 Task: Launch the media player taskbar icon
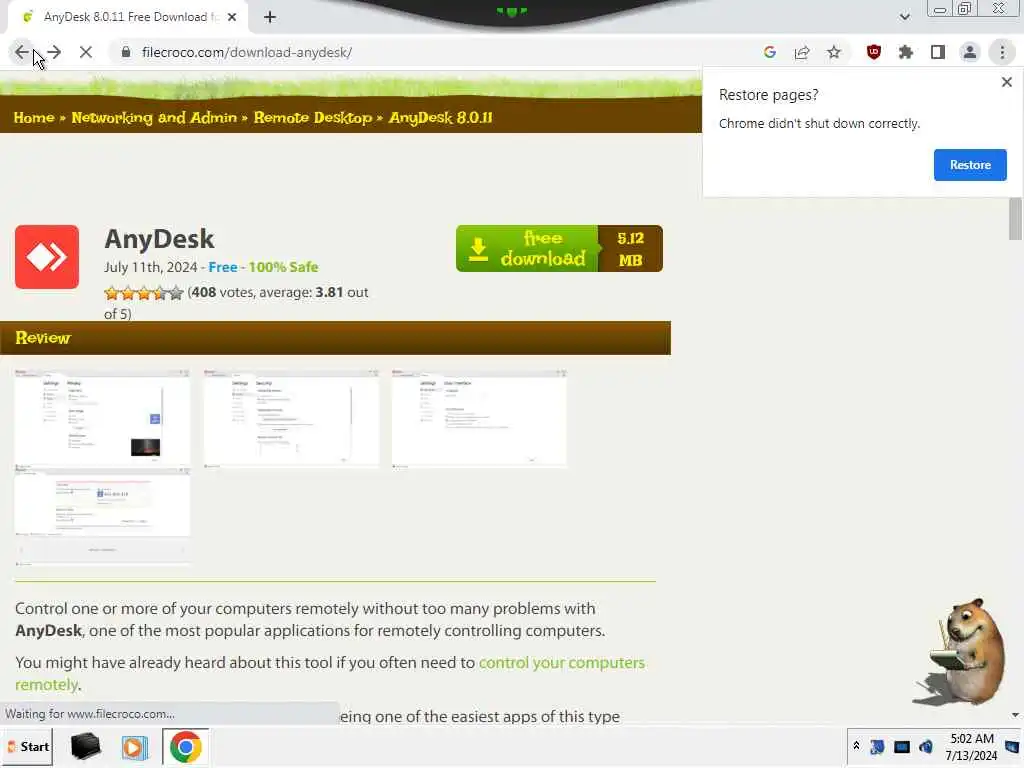pyautogui.click(x=135, y=747)
